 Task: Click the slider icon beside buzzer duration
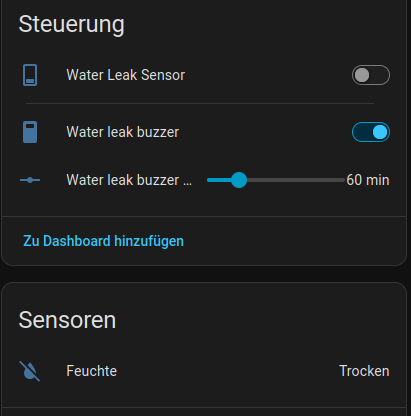click(30, 180)
